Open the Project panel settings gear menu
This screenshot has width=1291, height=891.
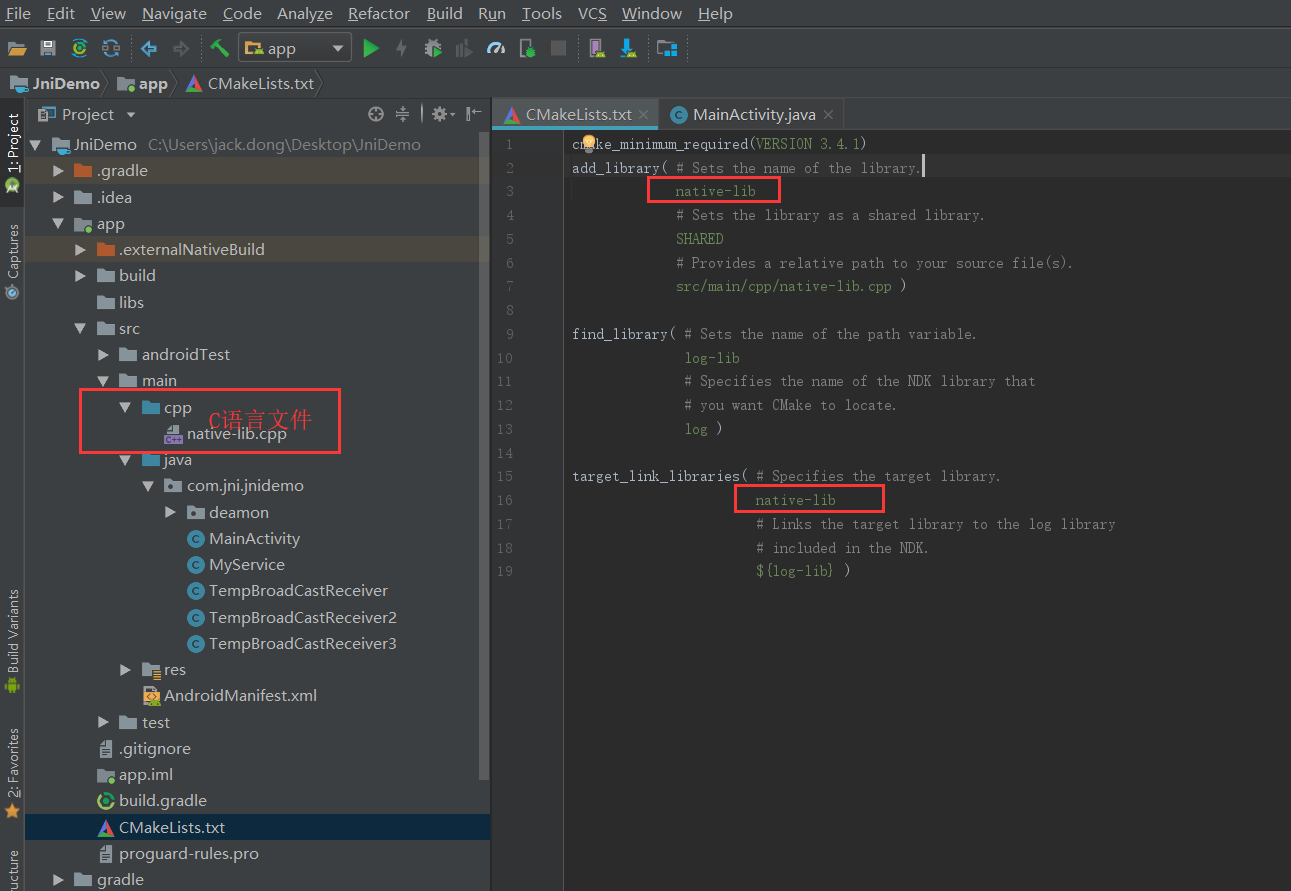click(440, 113)
